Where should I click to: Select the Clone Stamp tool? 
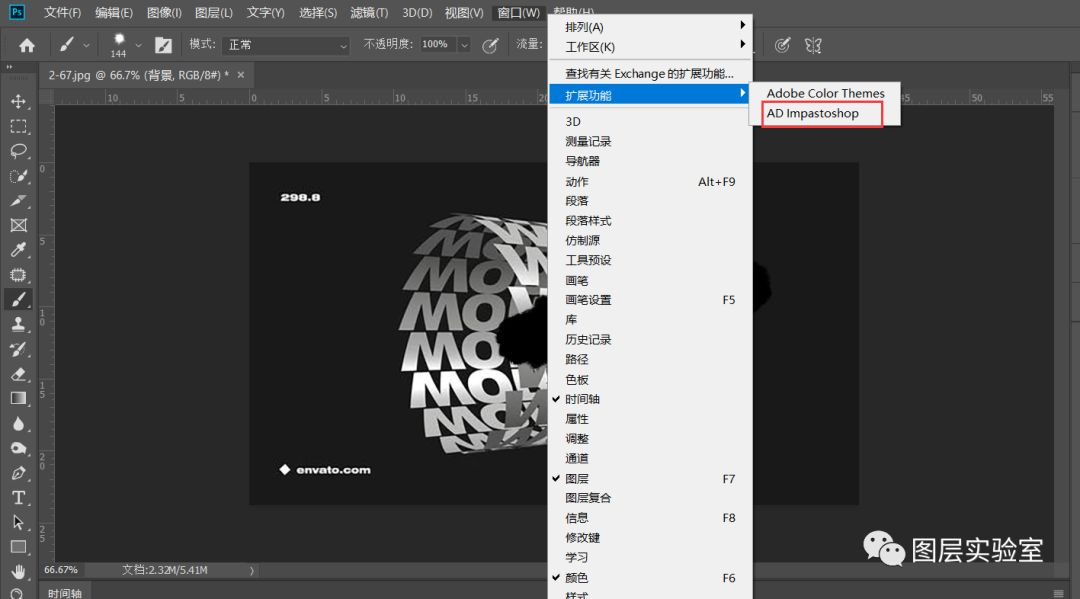19,324
